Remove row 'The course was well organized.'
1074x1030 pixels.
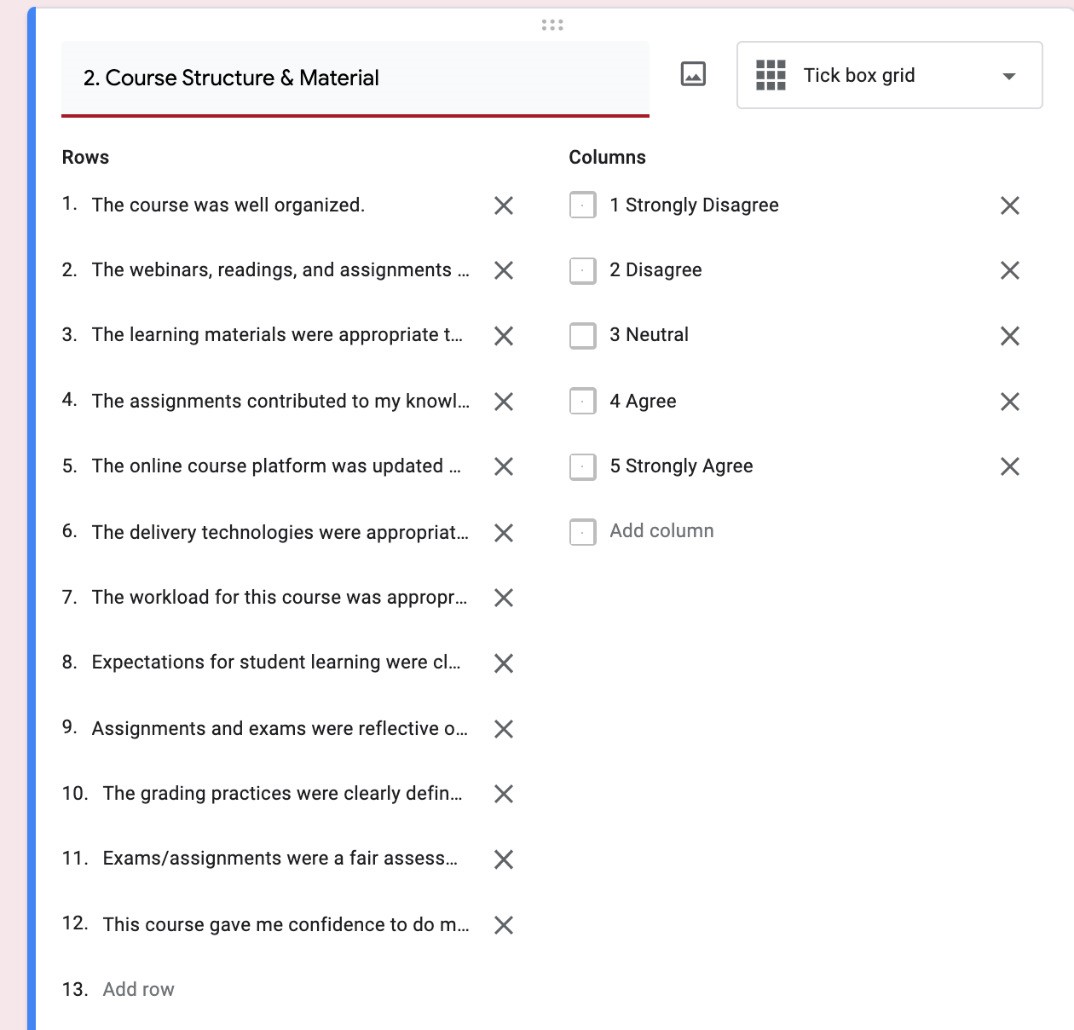[x=504, y=206]
